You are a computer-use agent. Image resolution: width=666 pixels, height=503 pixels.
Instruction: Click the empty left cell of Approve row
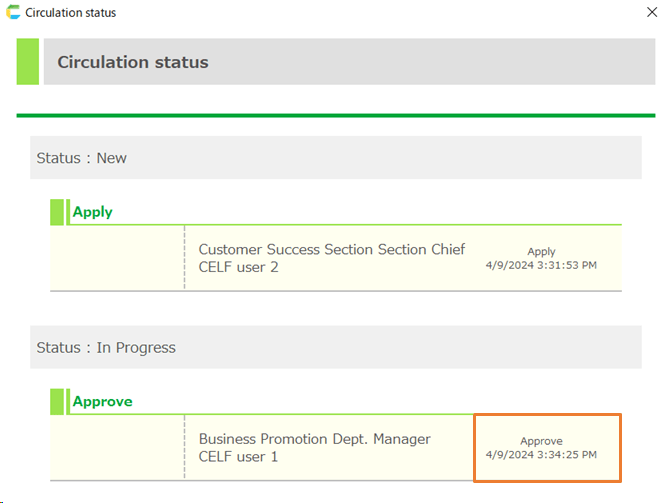coord(117,448)
